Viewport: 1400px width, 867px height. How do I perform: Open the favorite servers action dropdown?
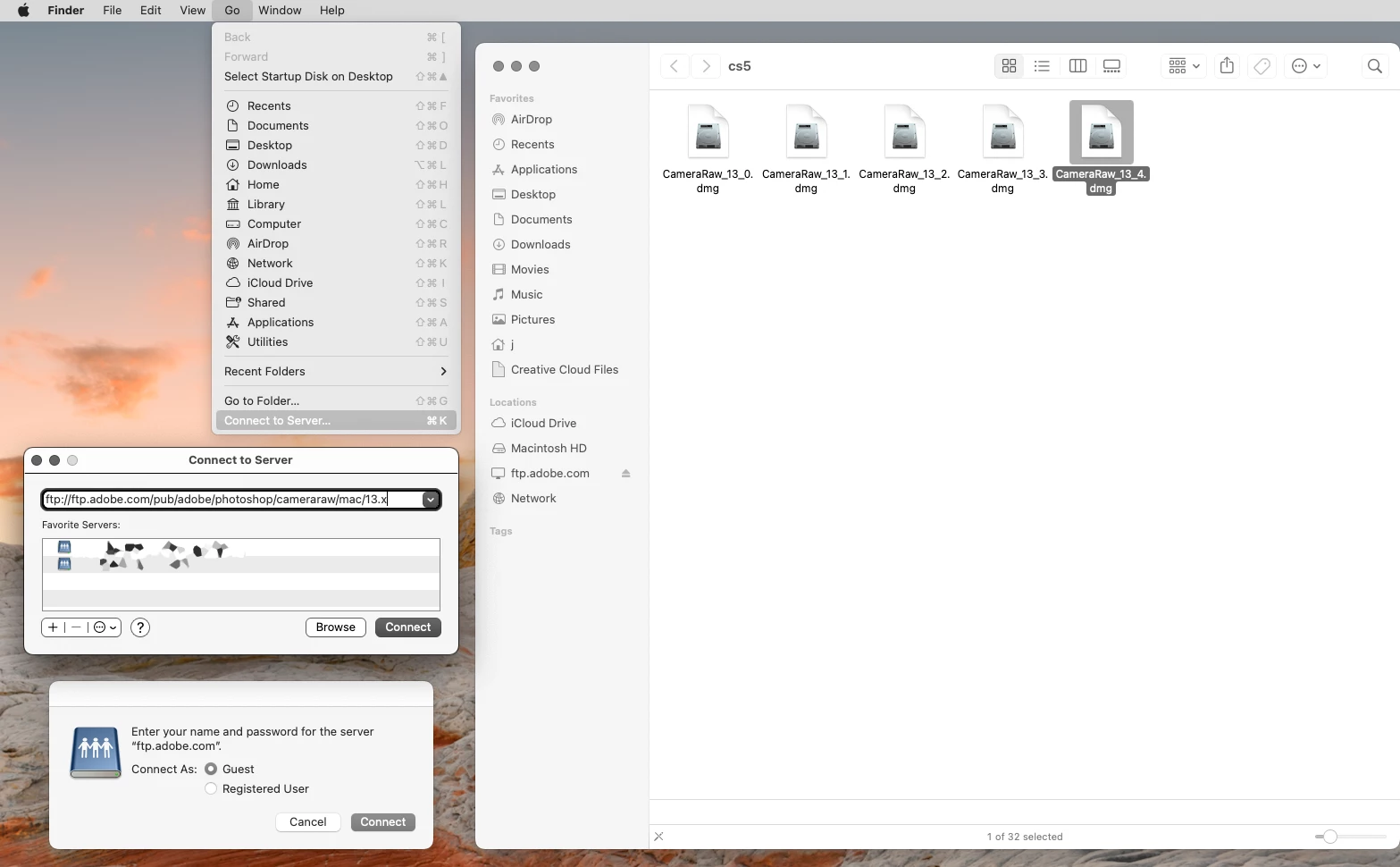[x=105, y=627]
